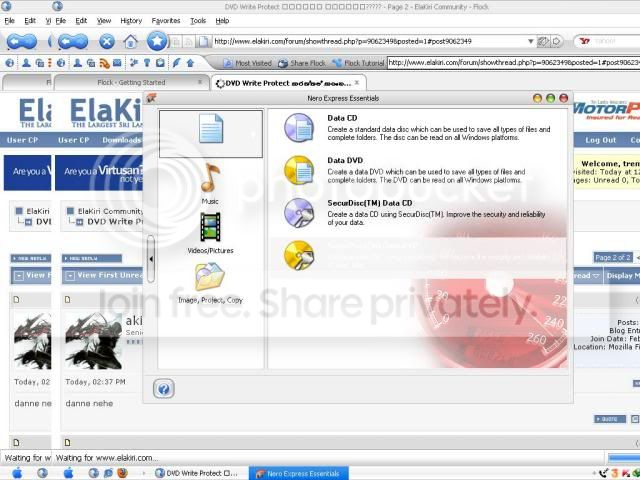Select the Image, Project, Copy folder icon
This screenshot has width=640, height=480.
pyautogui.click(x=210, y=277)
